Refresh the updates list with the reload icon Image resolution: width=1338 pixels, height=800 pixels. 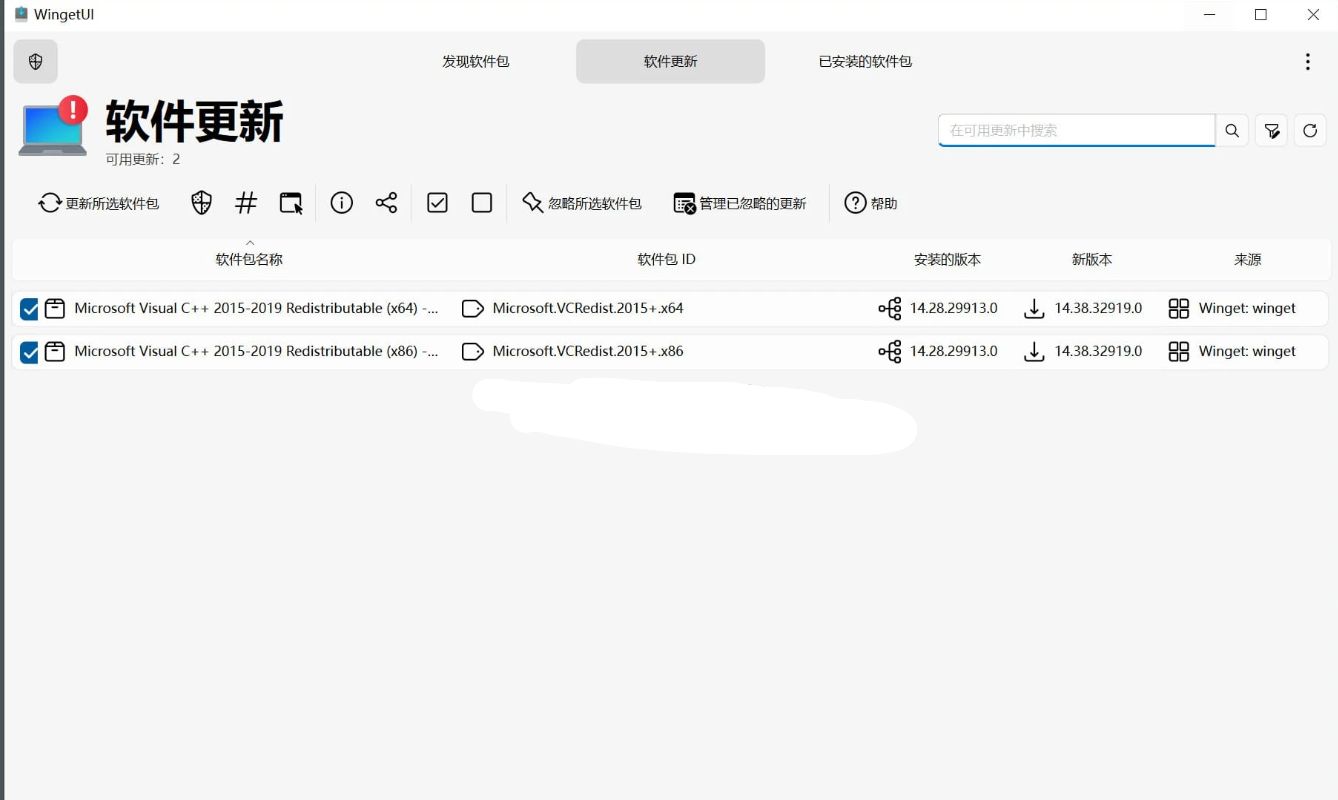(1310, 130)
